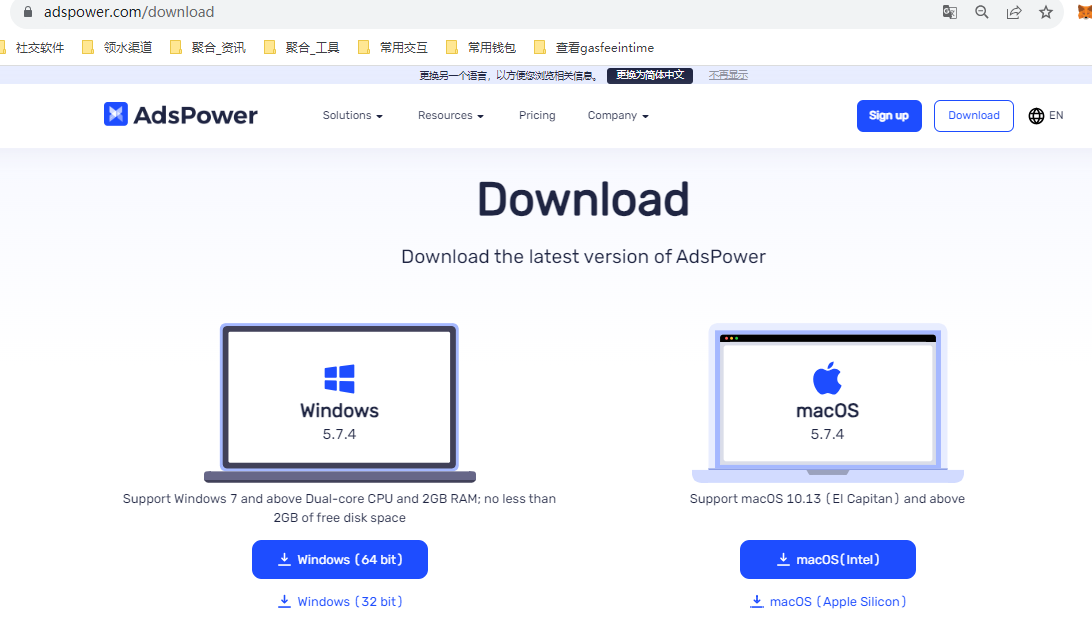1092x629 pixels.
Task: Expand the Resources dropdown menu
Action: (451, 116)
